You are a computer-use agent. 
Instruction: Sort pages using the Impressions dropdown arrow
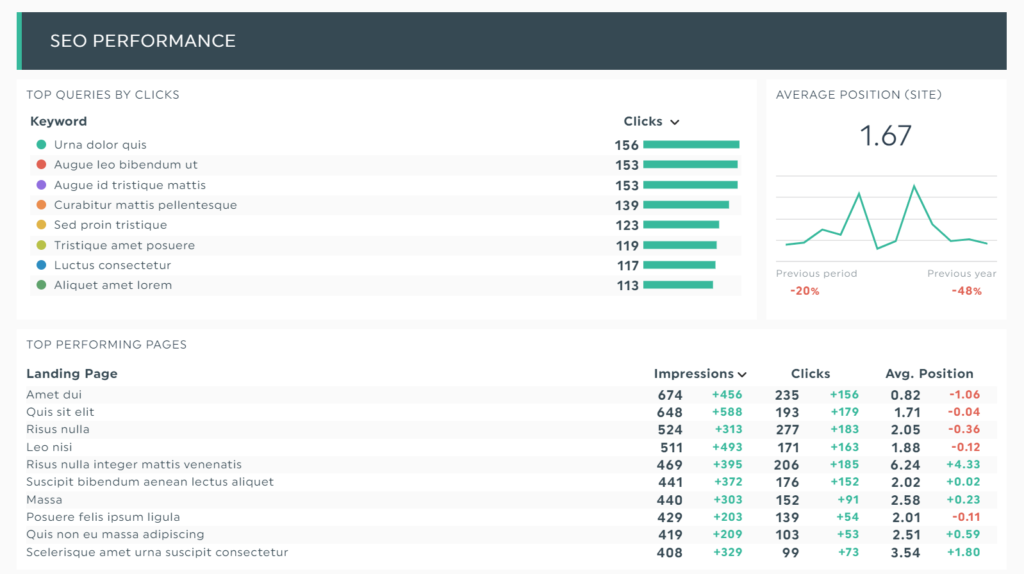pos(742,374)
